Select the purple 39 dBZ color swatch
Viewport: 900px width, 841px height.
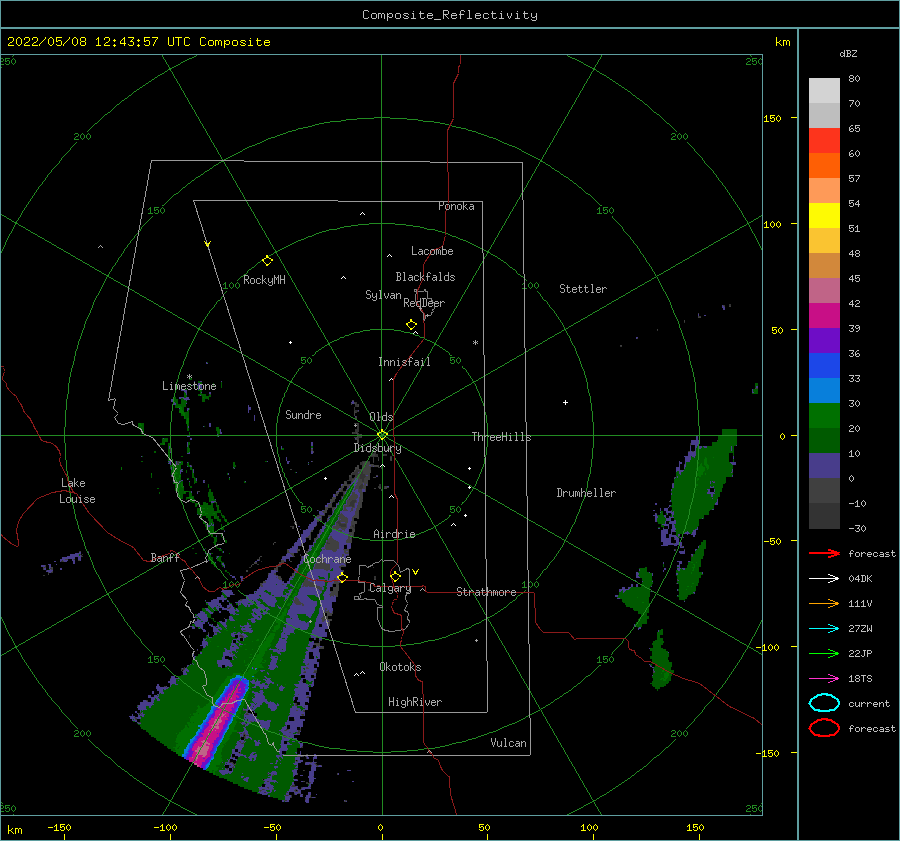(824, 340)
